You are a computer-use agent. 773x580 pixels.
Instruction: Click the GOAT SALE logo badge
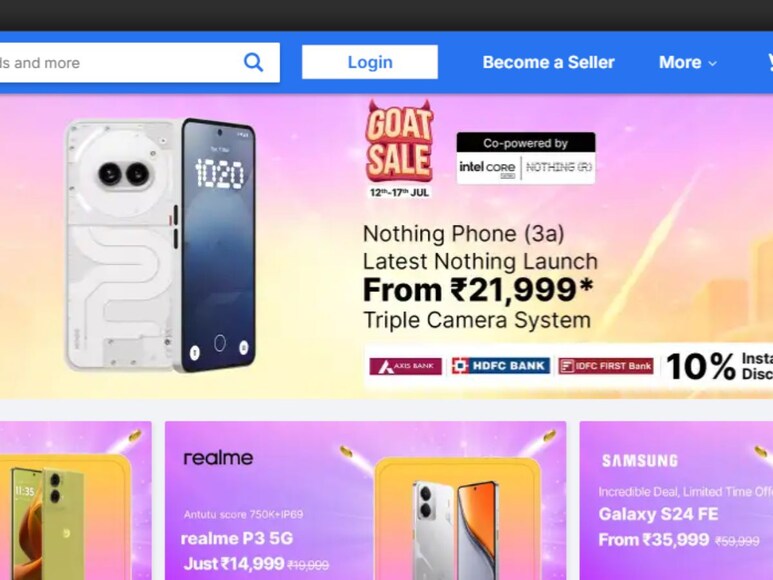click(x=399, y=149)
